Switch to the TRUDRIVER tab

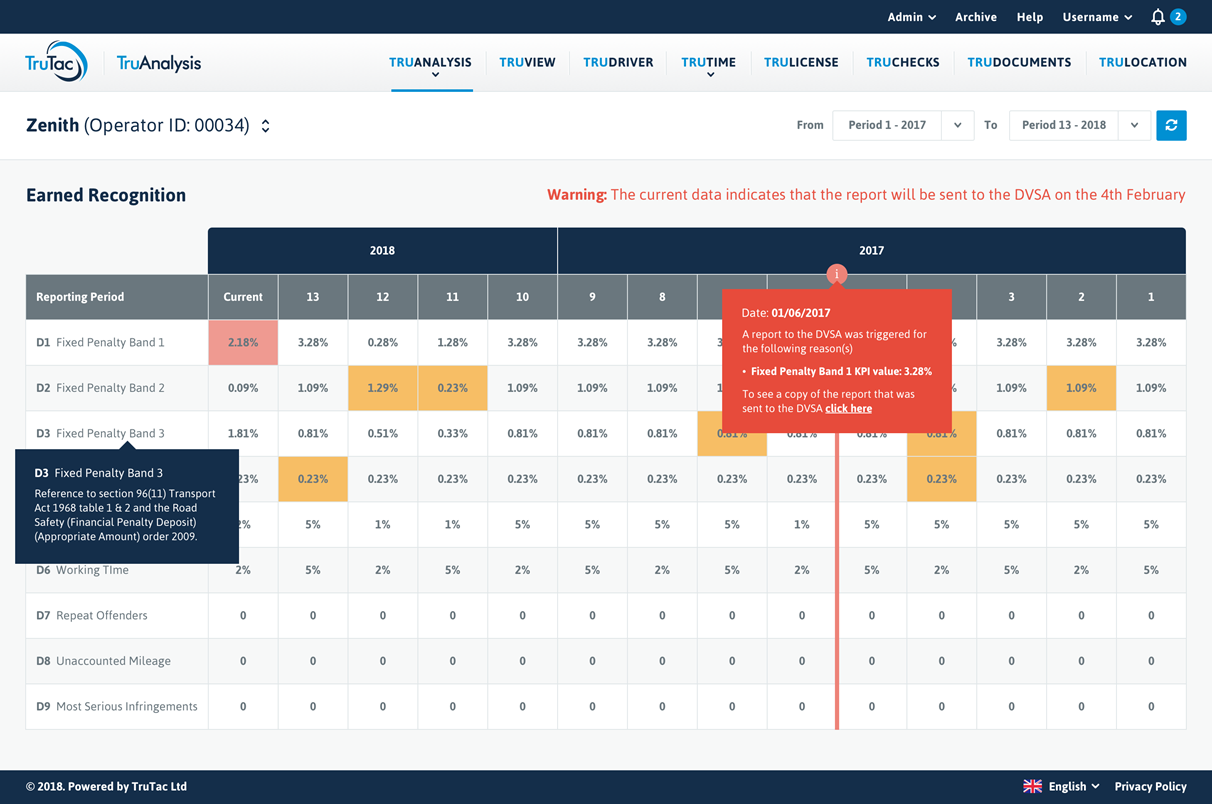coord(618,62)
